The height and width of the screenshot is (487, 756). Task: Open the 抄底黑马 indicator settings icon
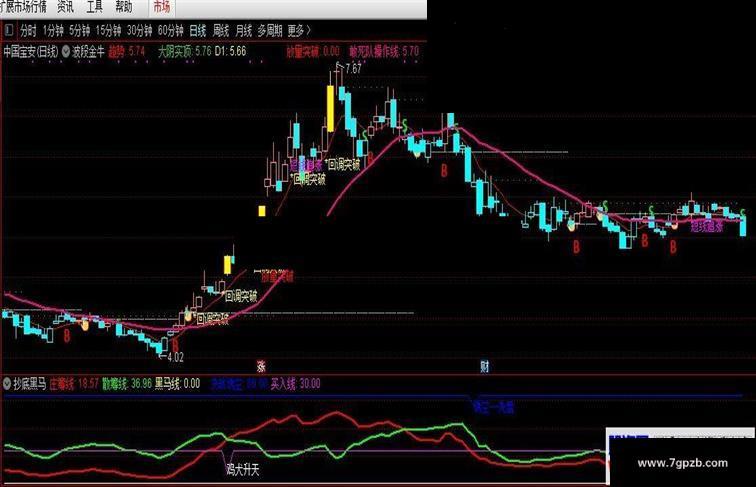[x=7, y=384]
